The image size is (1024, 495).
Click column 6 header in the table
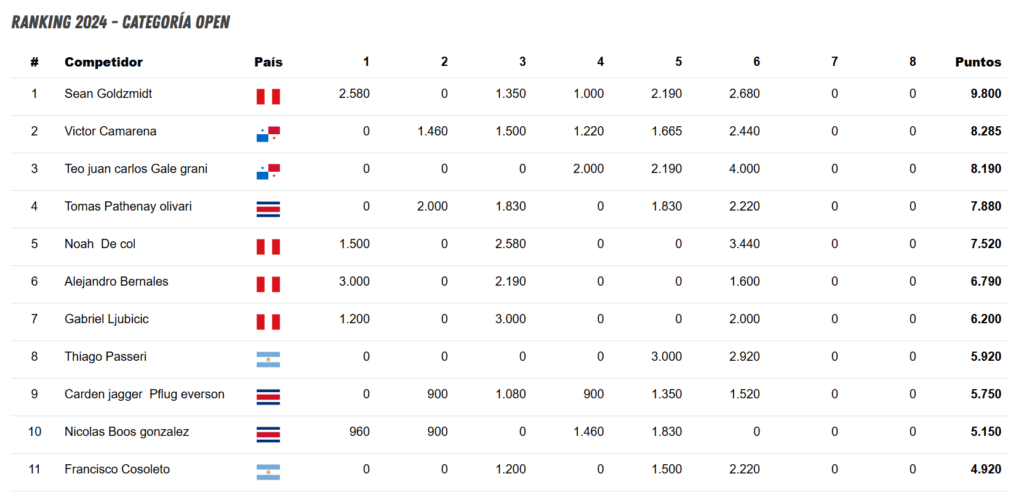tap(756, 62)
